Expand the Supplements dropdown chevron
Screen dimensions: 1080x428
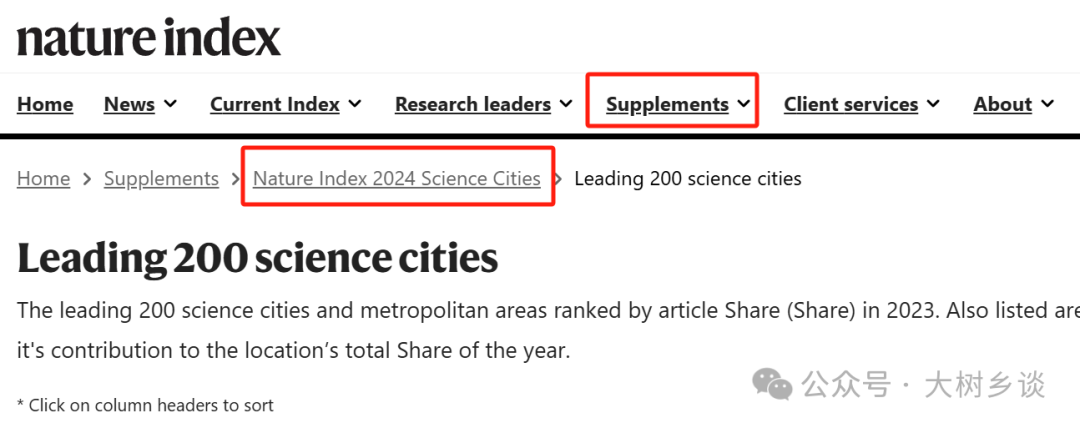pyautogui.click(x=743, y=103)
